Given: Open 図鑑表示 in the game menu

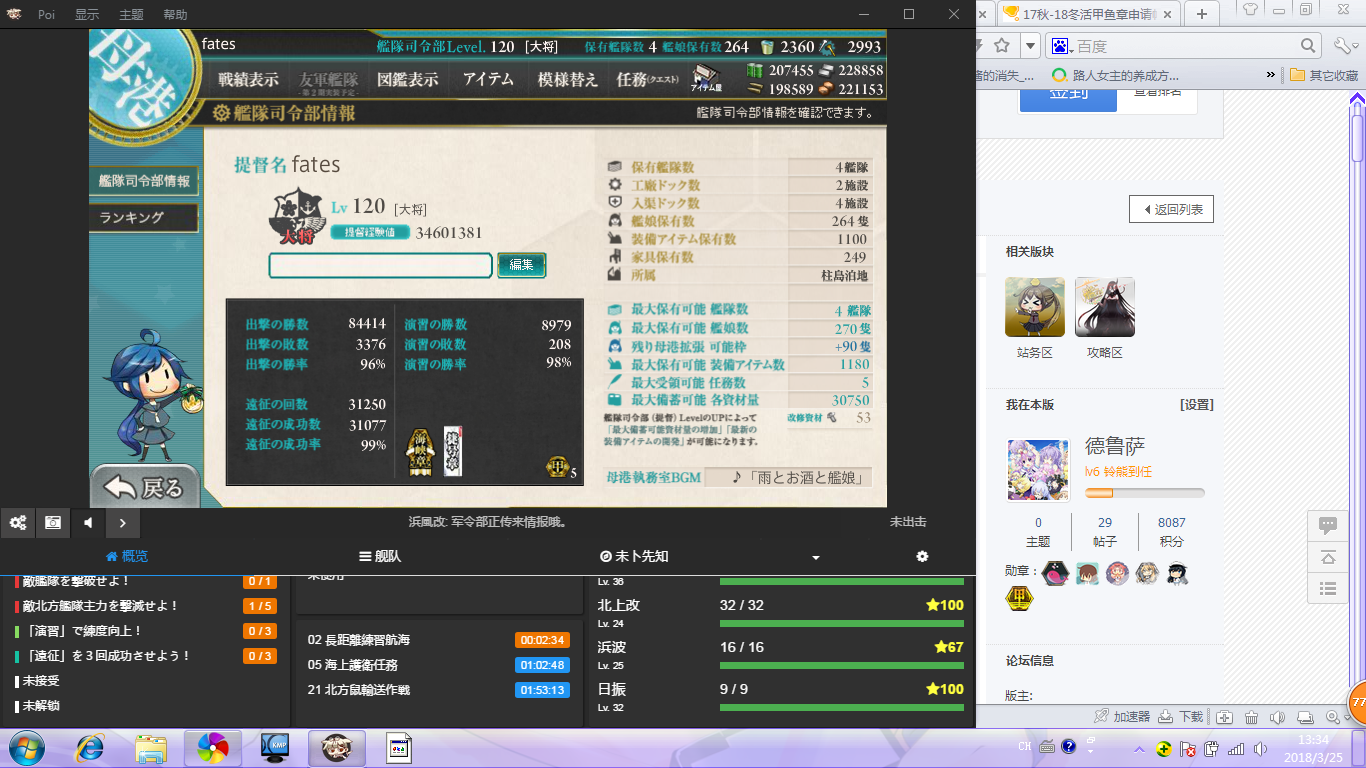Looking at the screenshot, I should tap(407, 80).
